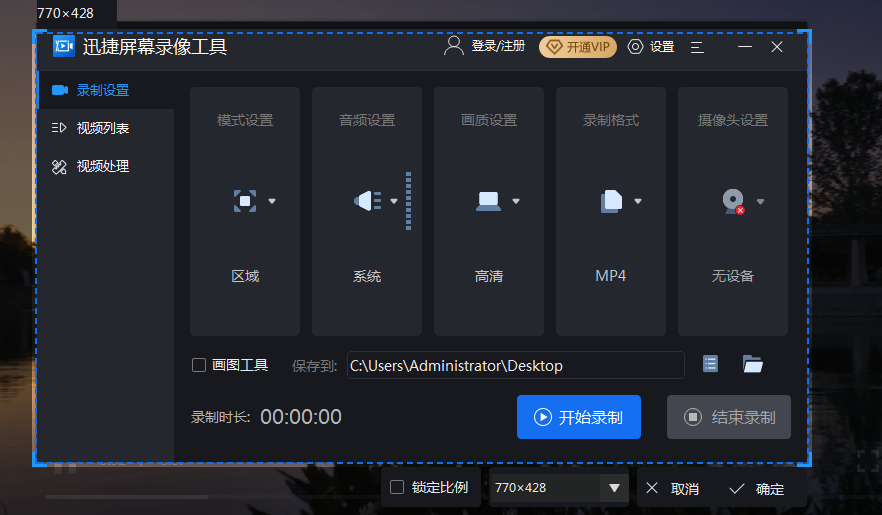Screen dimensions: 882x515
Task: Open settings via the gear icon
Action: pyautogui.click(x=635, y=47)
